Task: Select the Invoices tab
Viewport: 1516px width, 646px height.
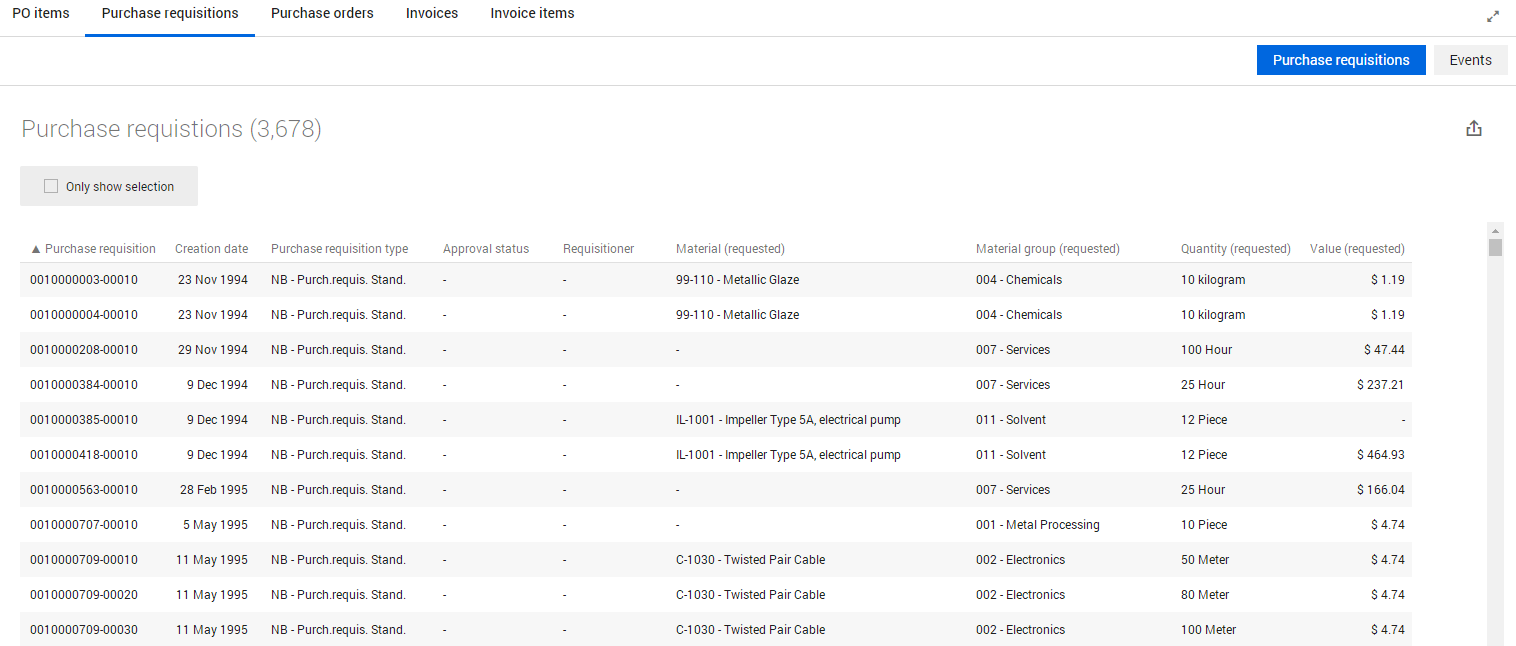Action: click(432, 14)
